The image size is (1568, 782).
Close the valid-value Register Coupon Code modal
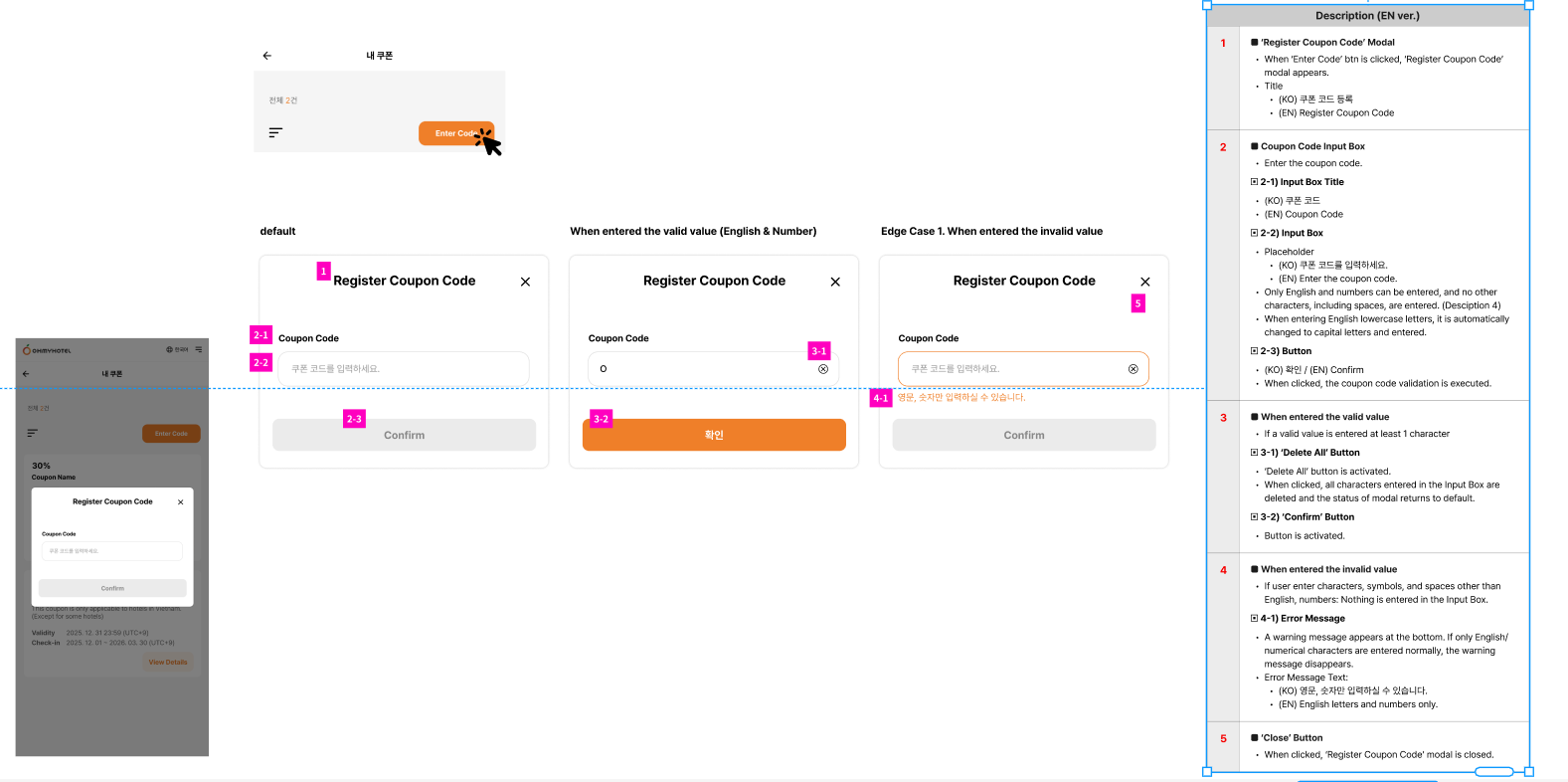point(835,282)
